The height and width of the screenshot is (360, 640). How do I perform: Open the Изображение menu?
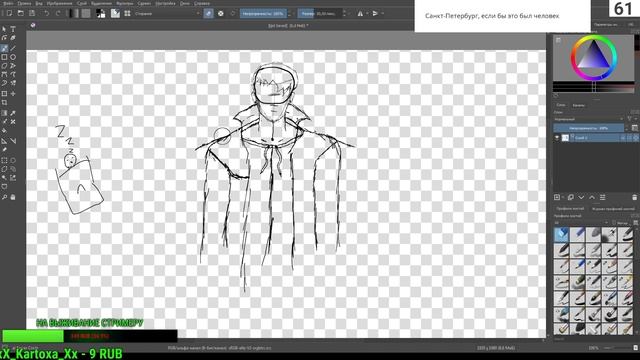[59, 3]
